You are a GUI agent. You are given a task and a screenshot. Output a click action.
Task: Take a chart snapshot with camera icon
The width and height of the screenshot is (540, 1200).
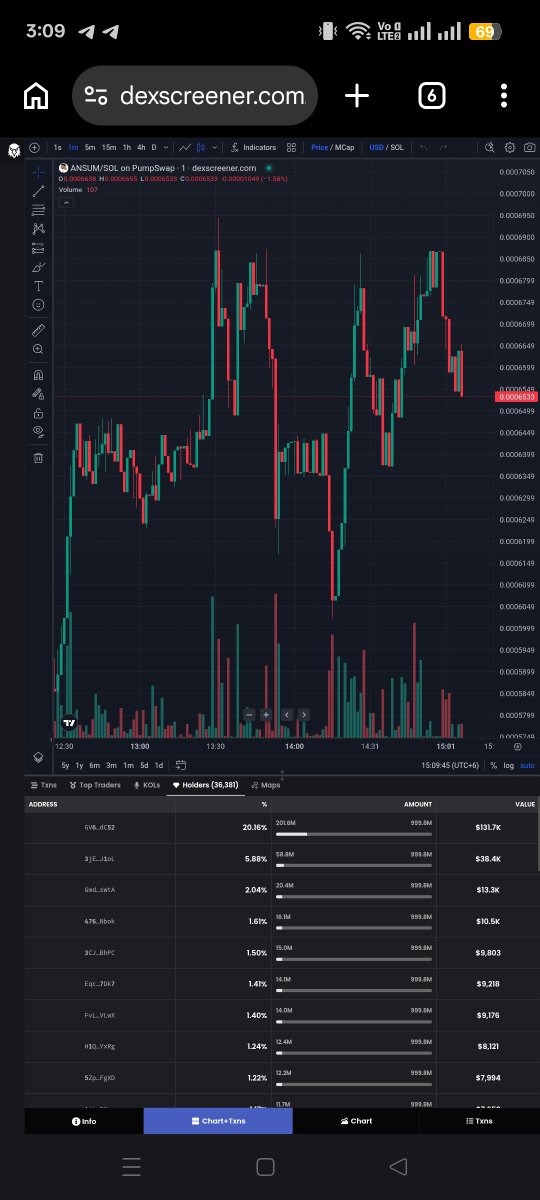pyautogui.click(x=529, y=147)
